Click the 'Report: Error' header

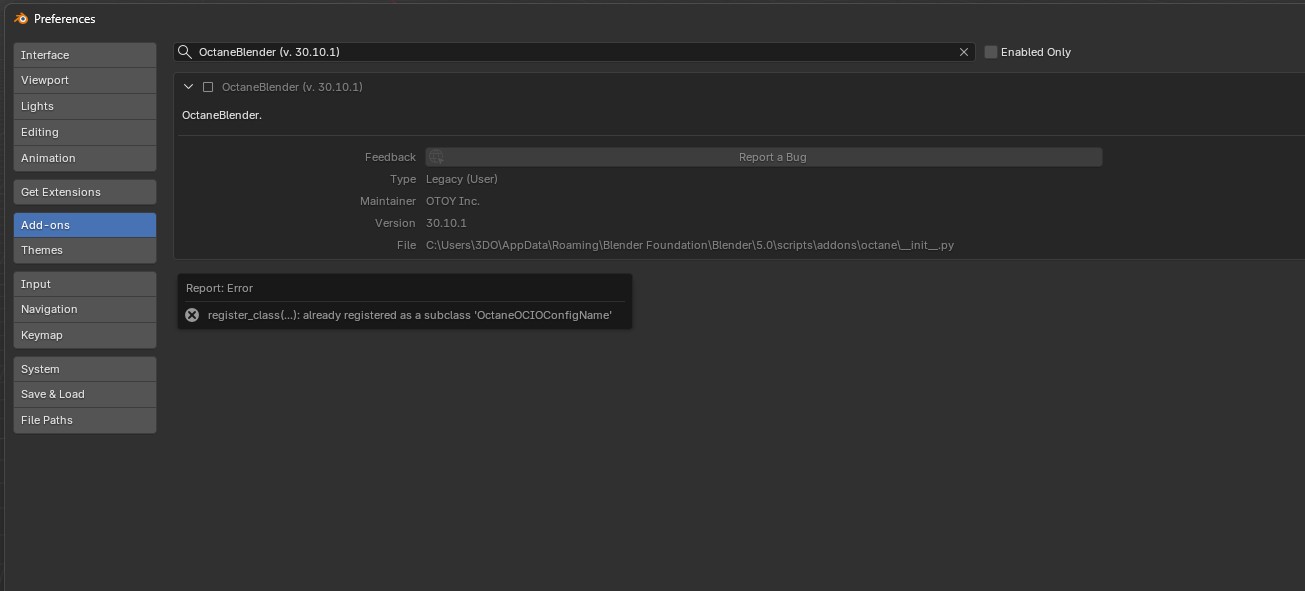219,288
